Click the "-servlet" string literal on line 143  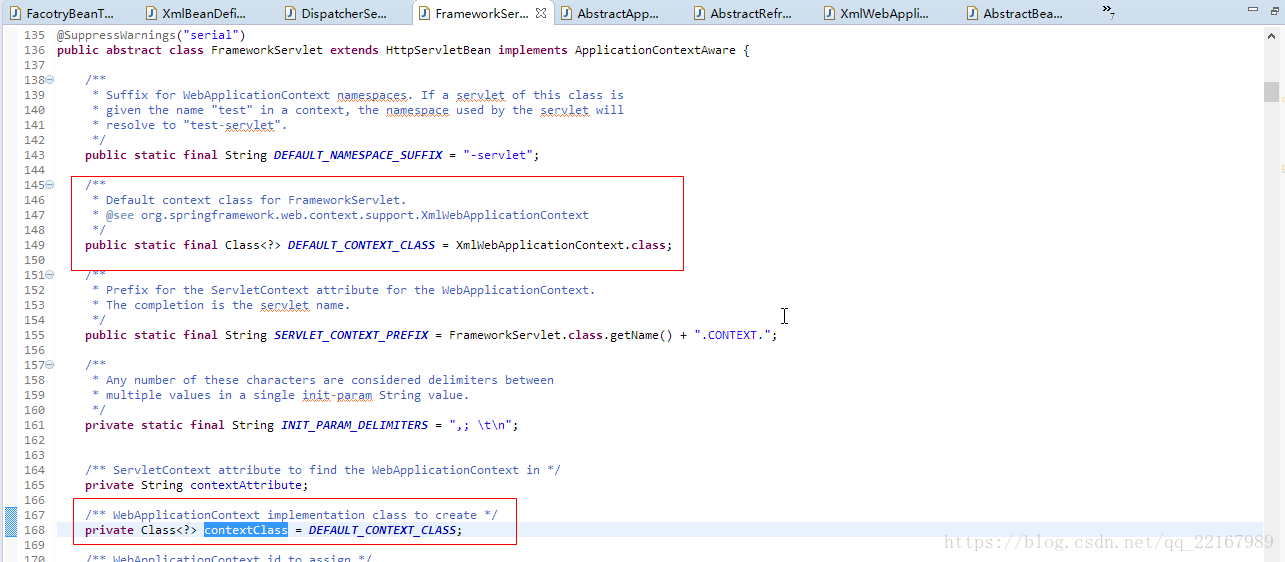tap(498, 155)
